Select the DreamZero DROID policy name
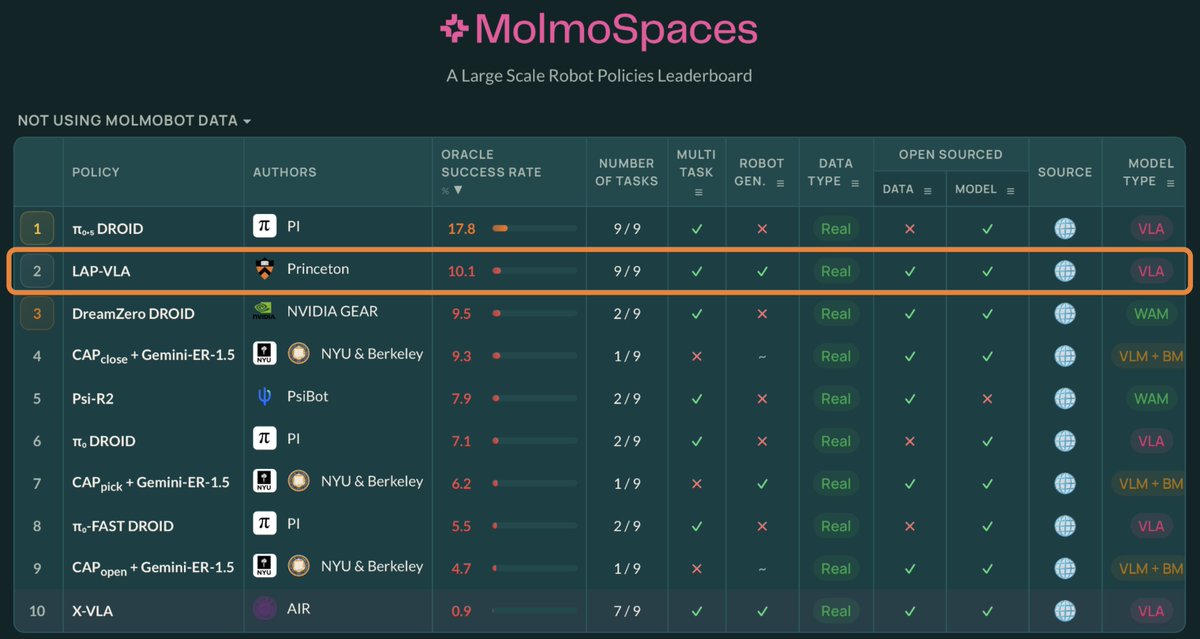The height and width of the screenshot is (639, 1200). click(x=133, y=314)
